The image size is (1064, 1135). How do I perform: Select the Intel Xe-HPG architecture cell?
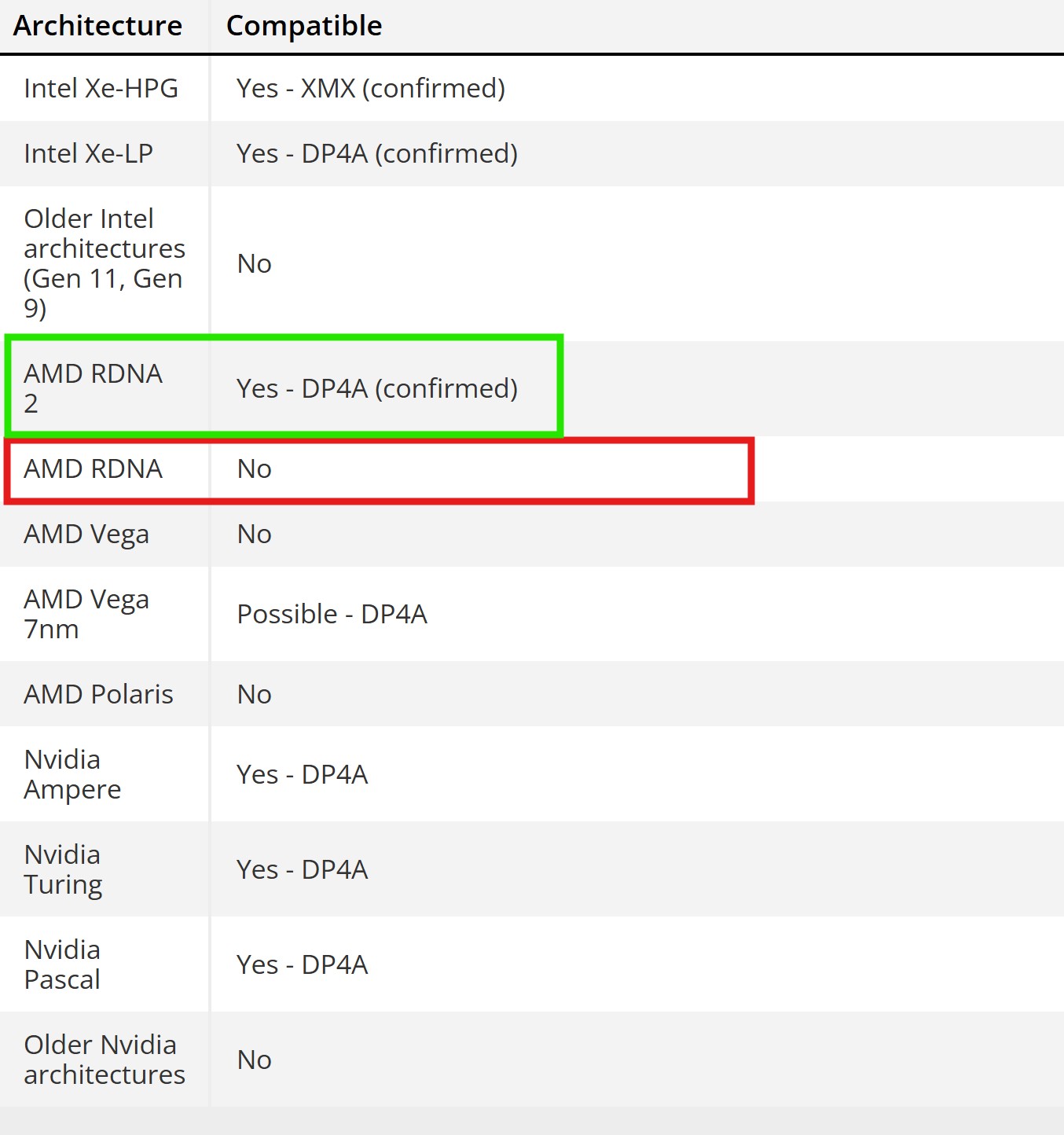tap(101, 88)
